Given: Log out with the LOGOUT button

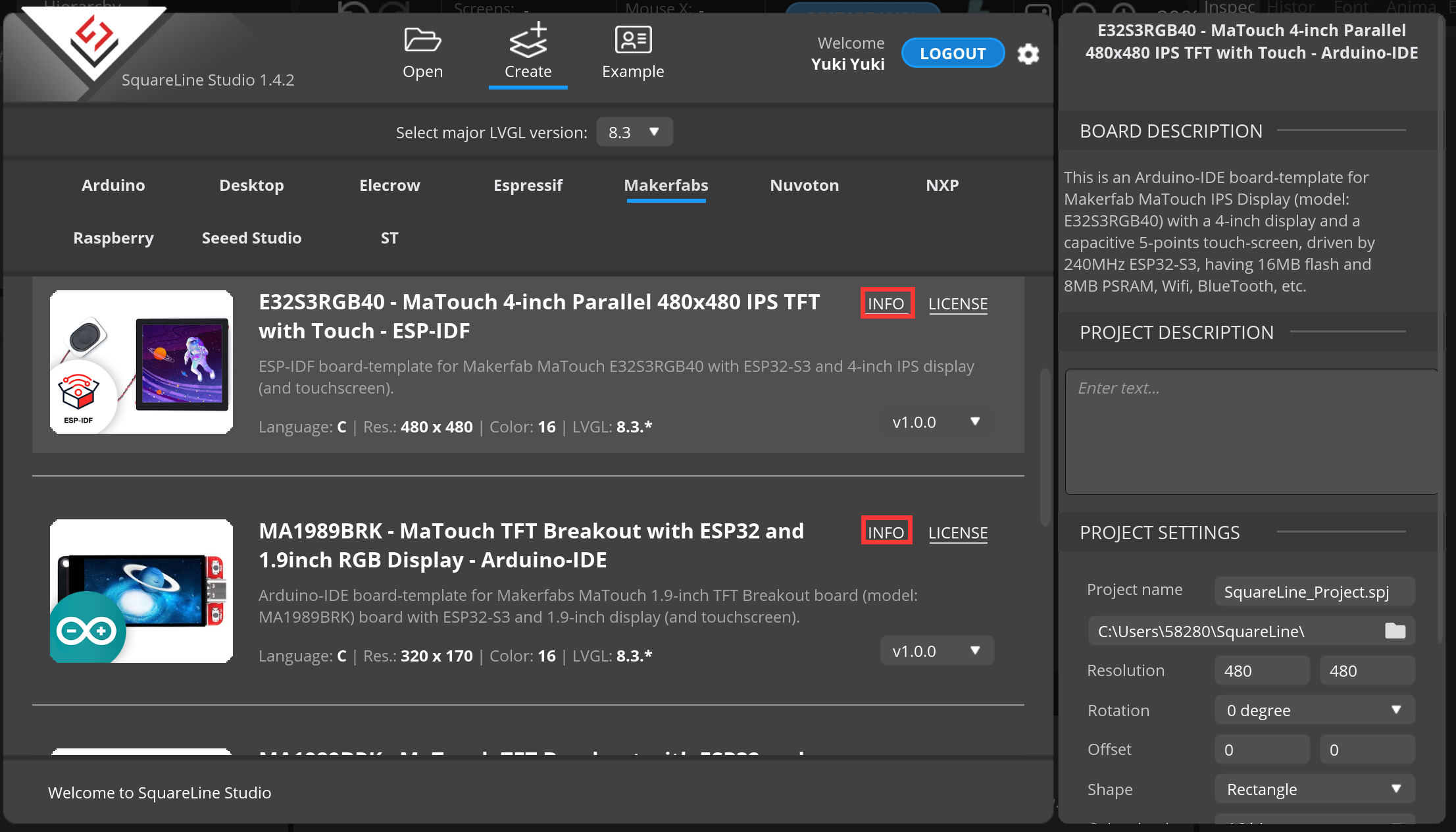Looking at the screenshot, I should (953, 53).
